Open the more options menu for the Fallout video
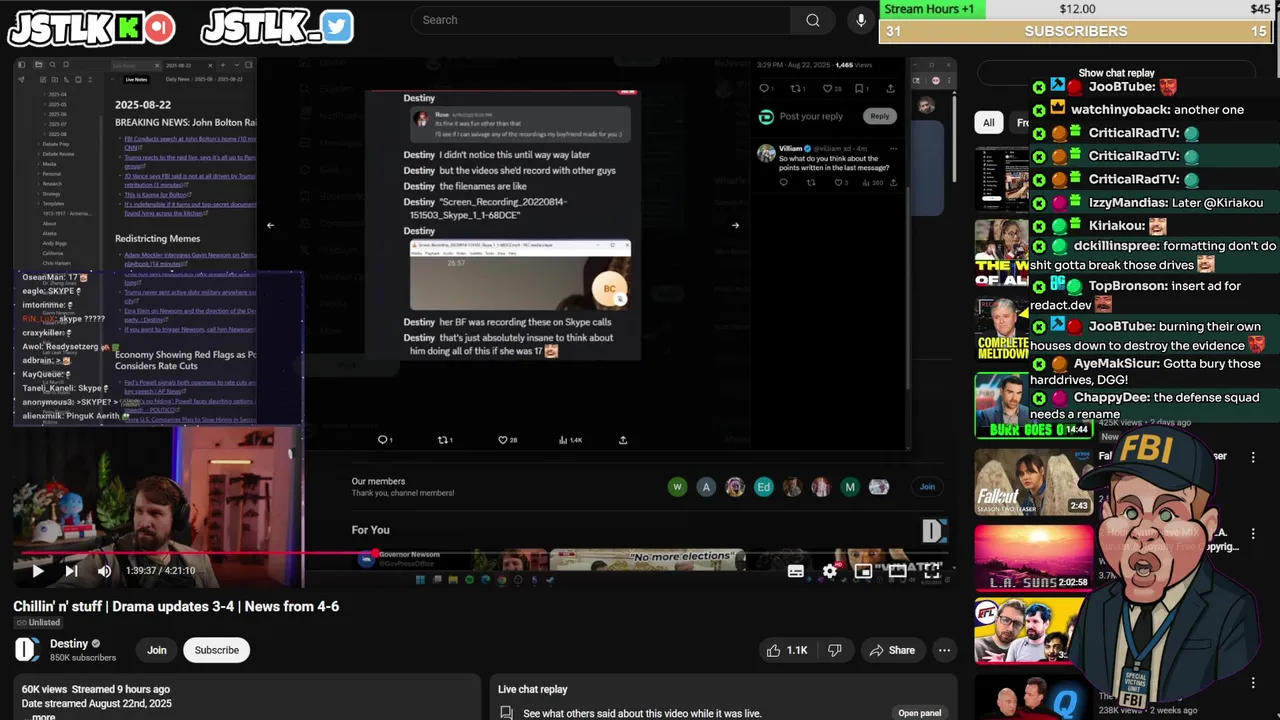This screenshot has width=1280, height=720. point(1253,457)
